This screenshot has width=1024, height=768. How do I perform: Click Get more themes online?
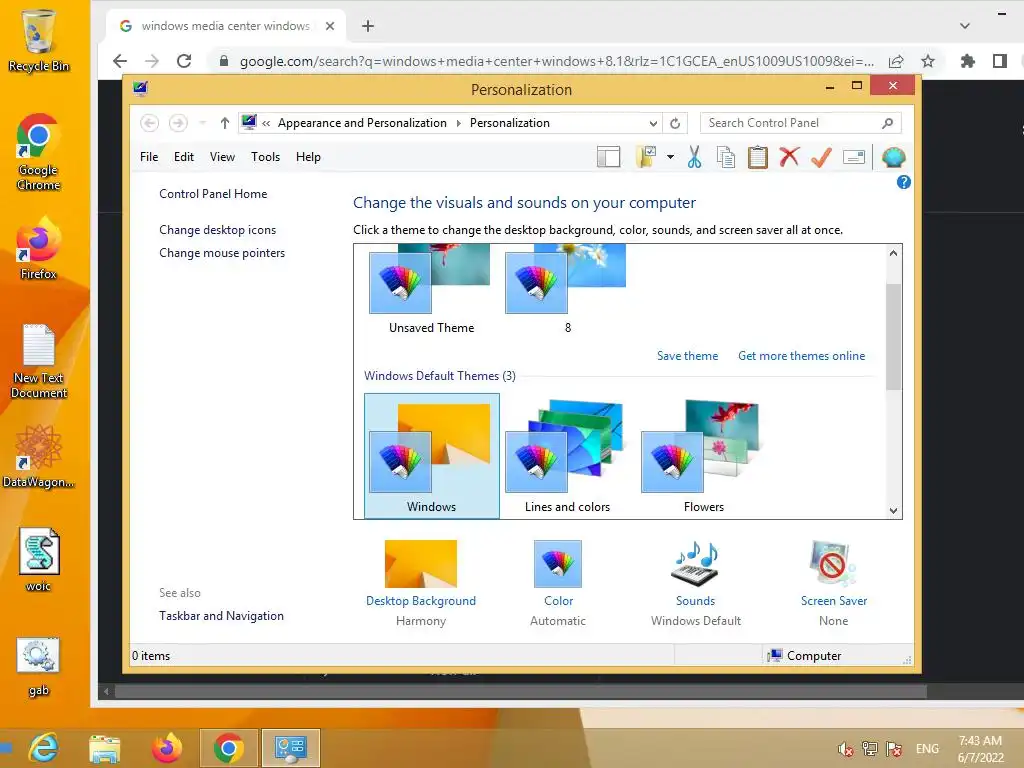point(801,356)
